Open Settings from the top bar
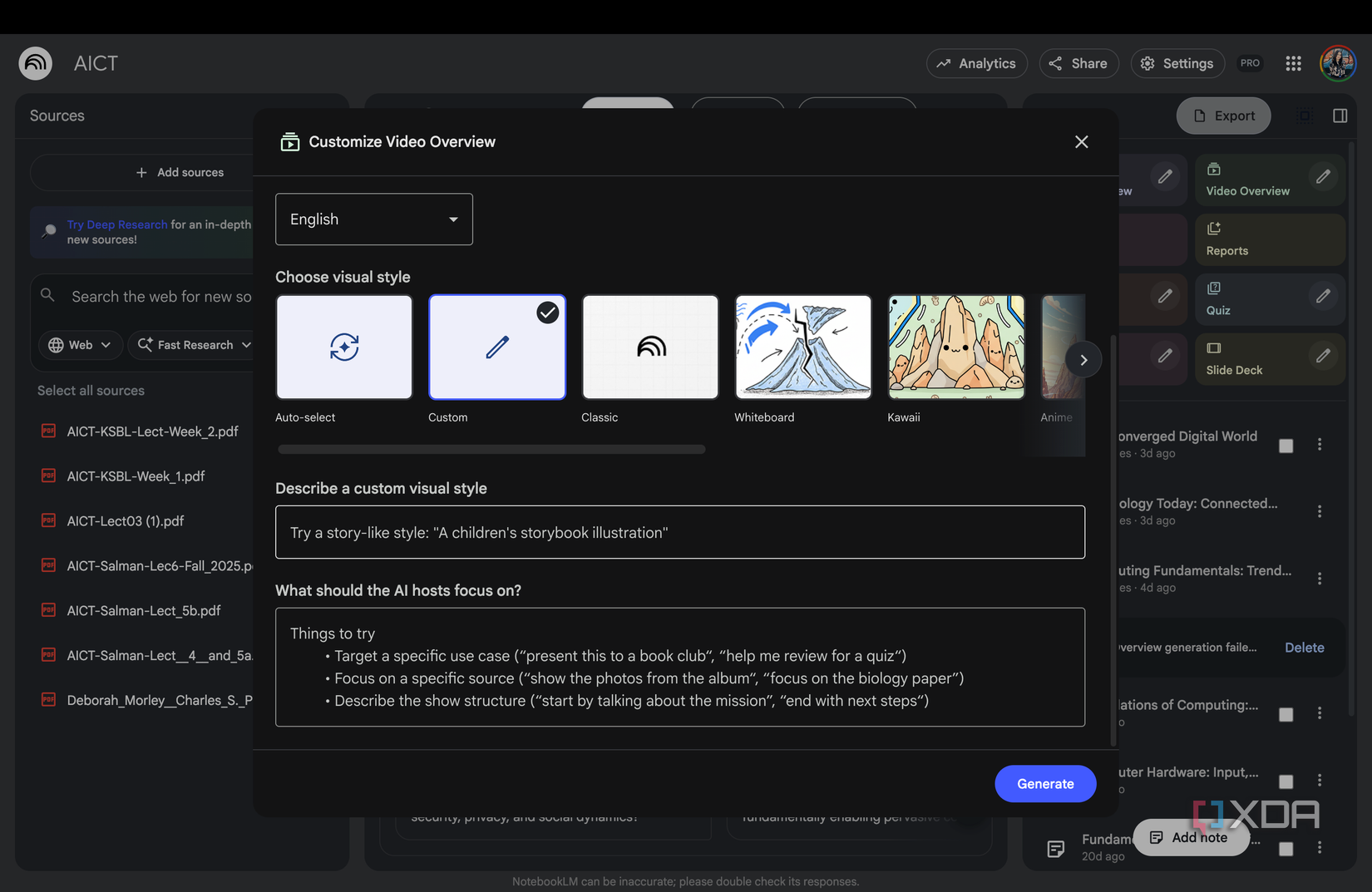1372x892 pixels. click(x=1177, y=63)
